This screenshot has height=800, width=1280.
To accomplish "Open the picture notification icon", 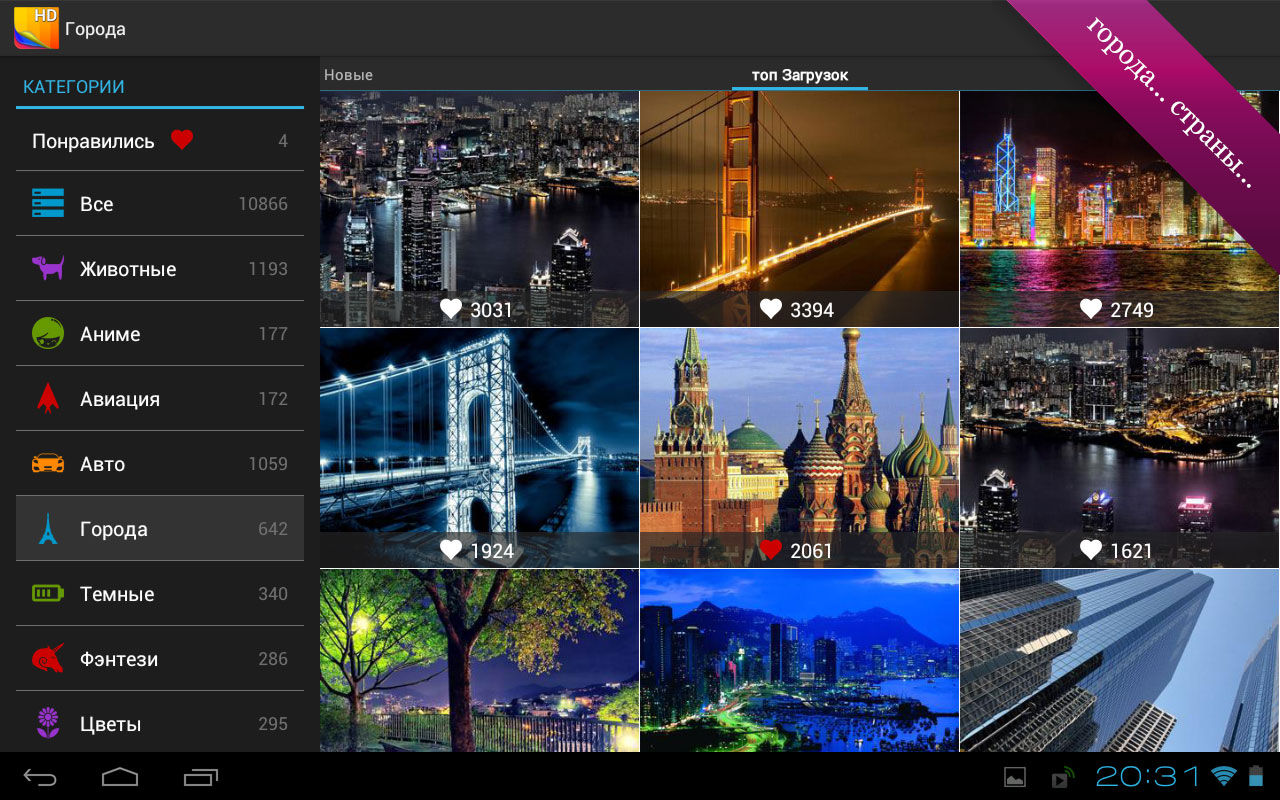I will [x=1015, y=777].
